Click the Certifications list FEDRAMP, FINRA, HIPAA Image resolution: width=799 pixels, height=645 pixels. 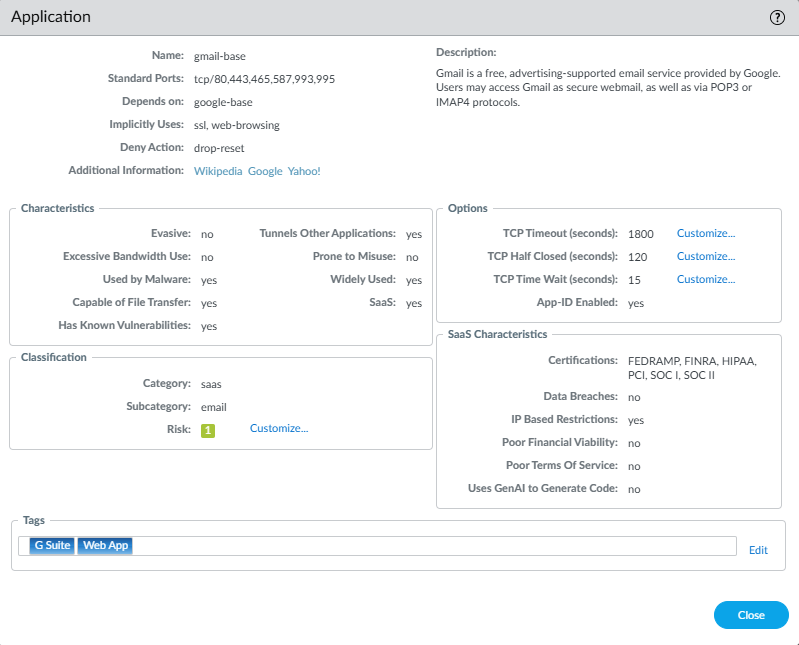coord(692,368)
